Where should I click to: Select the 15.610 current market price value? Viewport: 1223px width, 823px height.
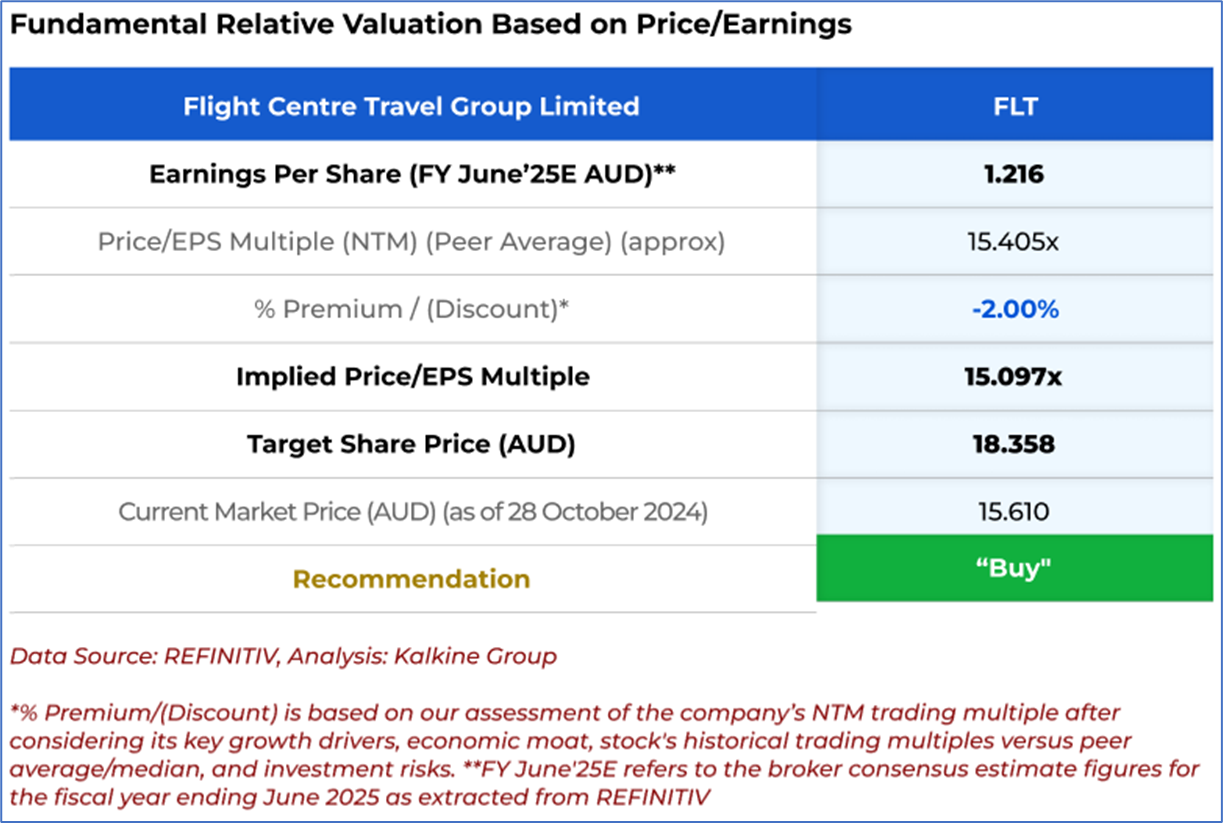(1014, 512)
